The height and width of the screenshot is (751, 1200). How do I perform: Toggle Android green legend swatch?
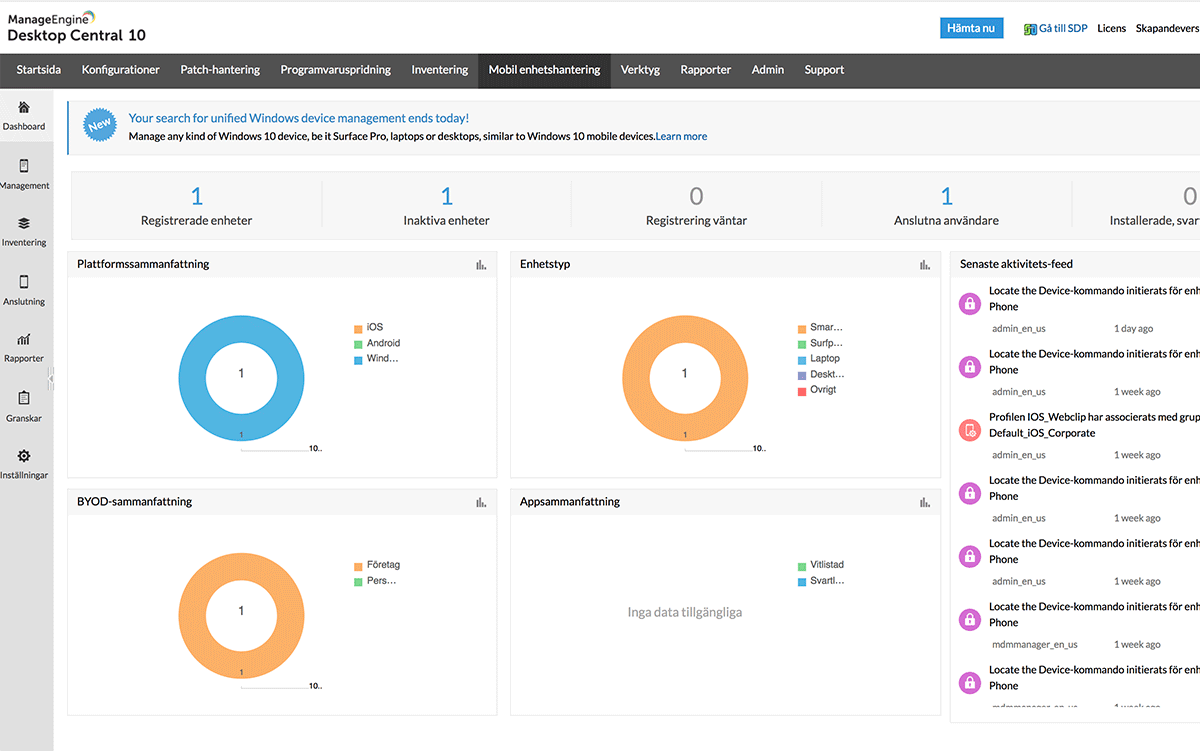pyautogui.click(x=358, y=343)
